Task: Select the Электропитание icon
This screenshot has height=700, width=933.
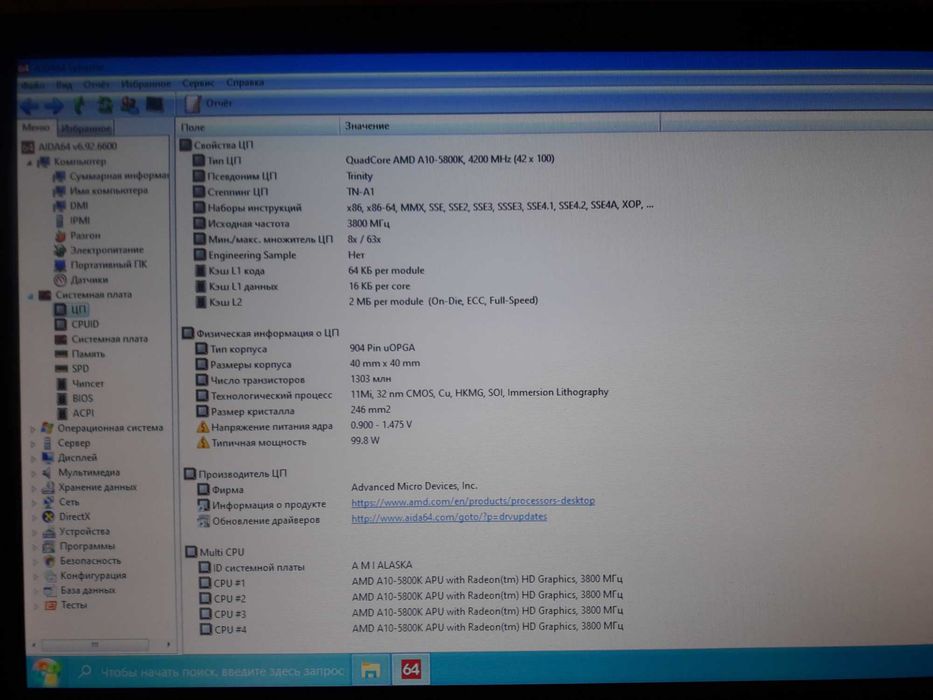Action: point(60,251)
